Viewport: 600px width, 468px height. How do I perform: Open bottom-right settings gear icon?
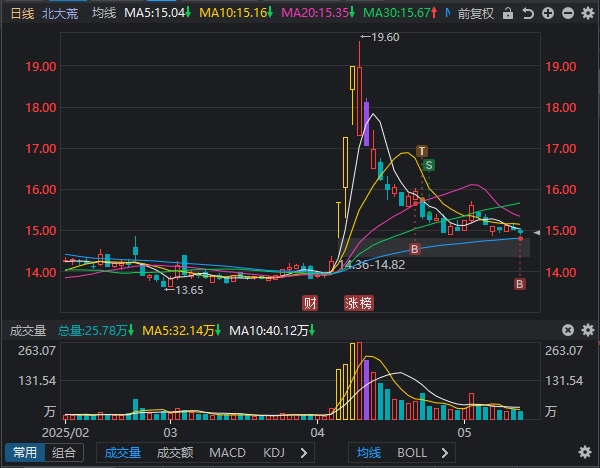click(584, 453)
